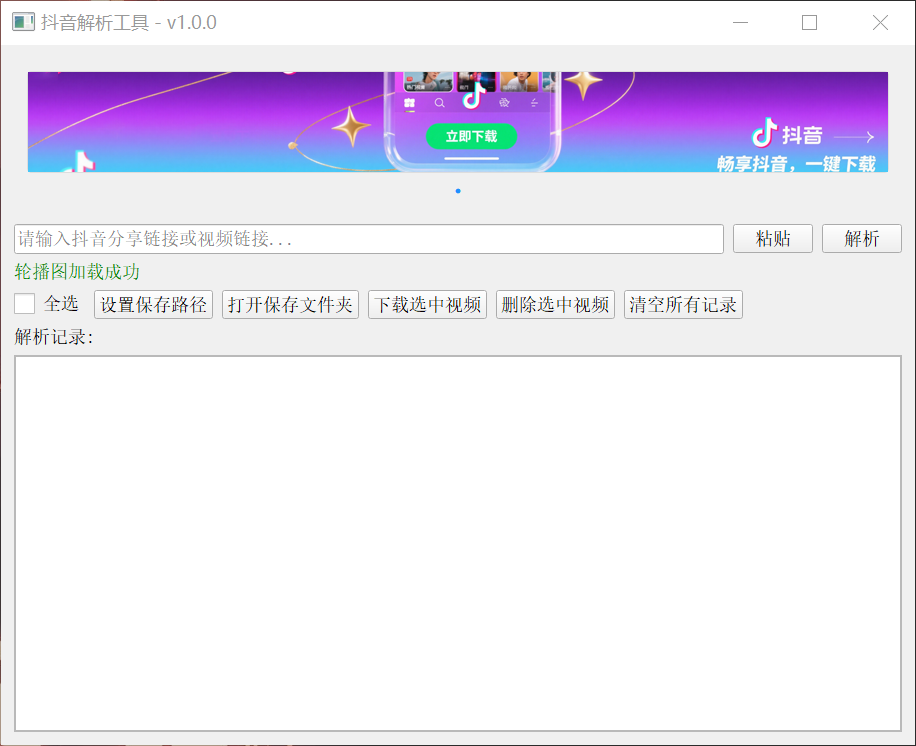
Task: Click the carousel indicator dot below the banner
Action: 458,191
